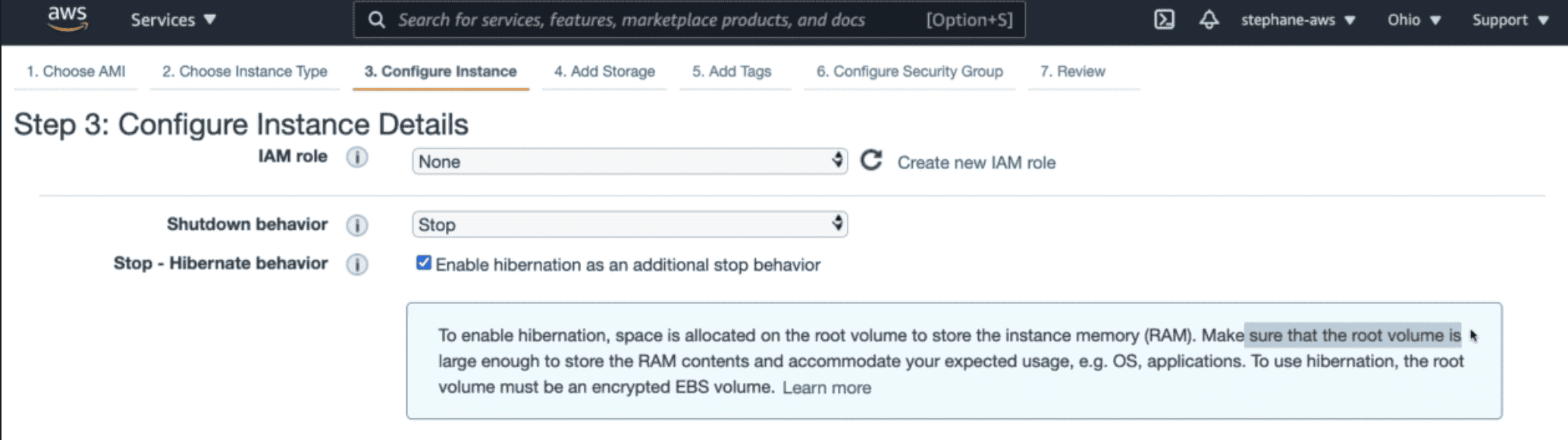Viewport: 1568px width, 440px height.
Task: Click the AWS logo home icon
Action: tap(67, 19)
